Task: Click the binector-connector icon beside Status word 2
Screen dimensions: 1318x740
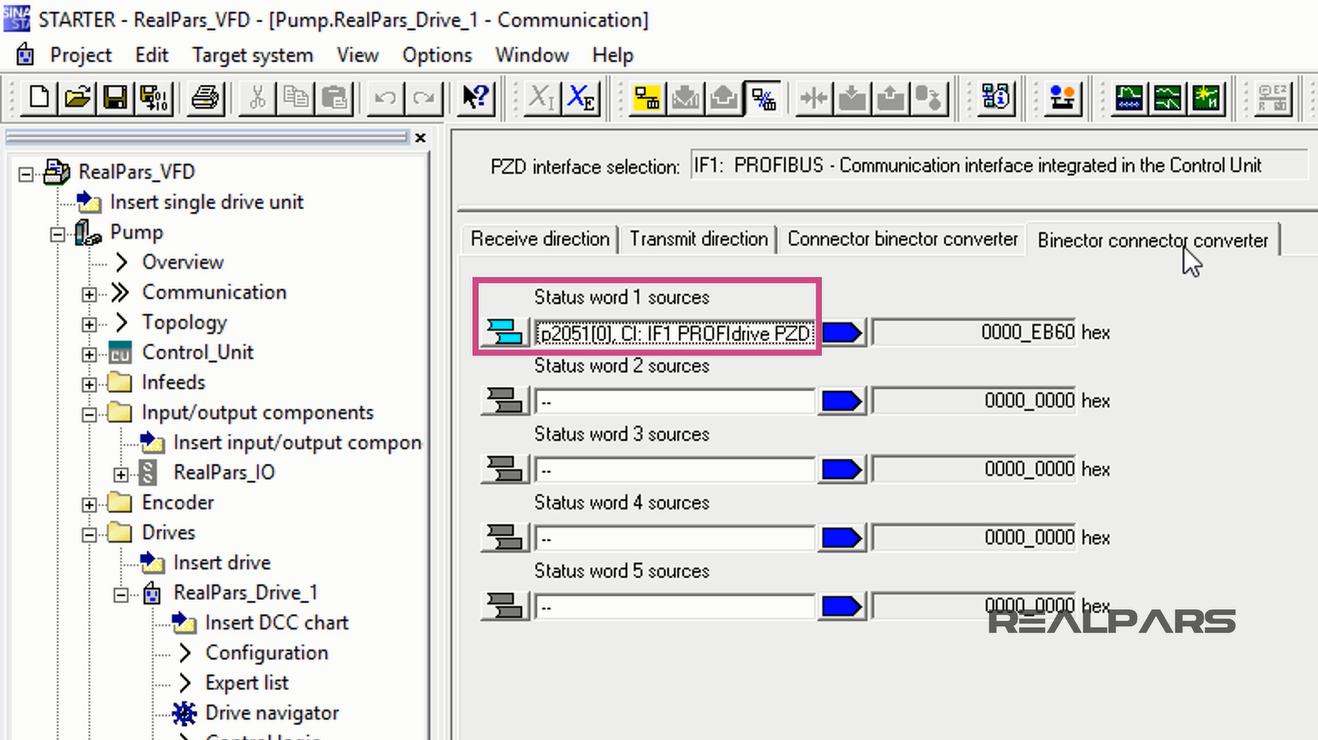Action: [503, 400]
